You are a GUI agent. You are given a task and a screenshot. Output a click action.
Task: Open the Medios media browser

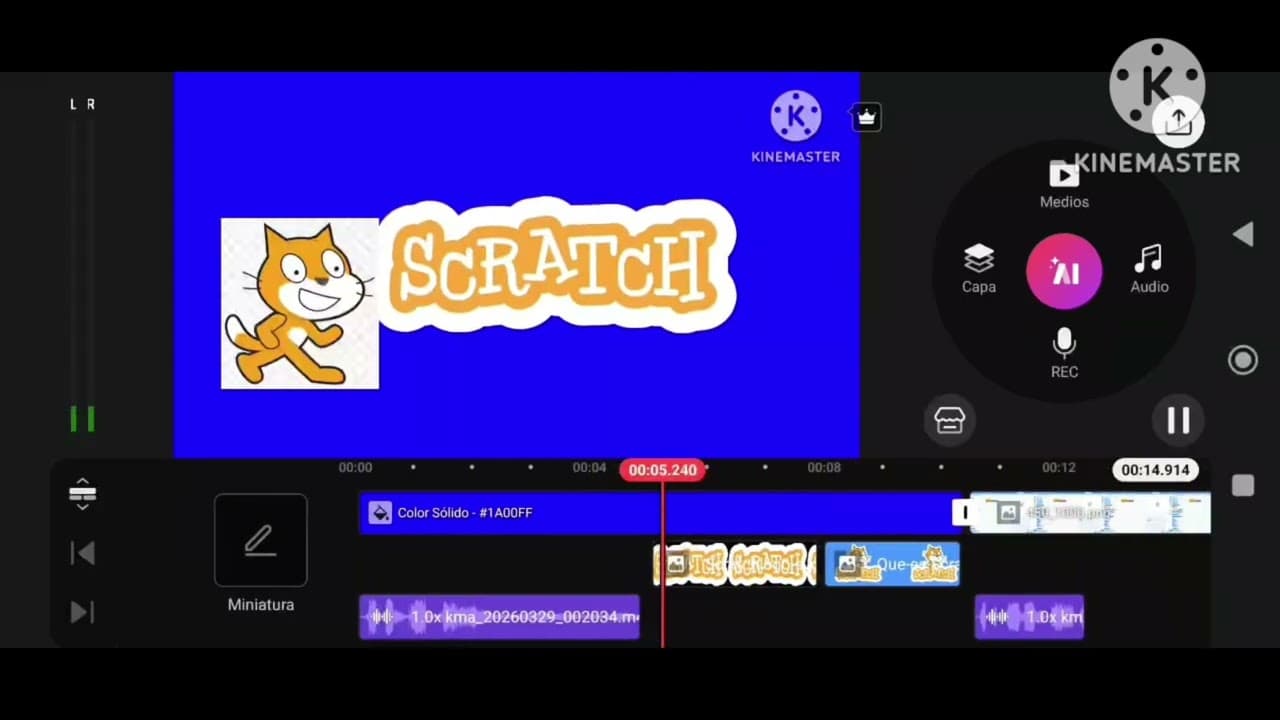1064,186
